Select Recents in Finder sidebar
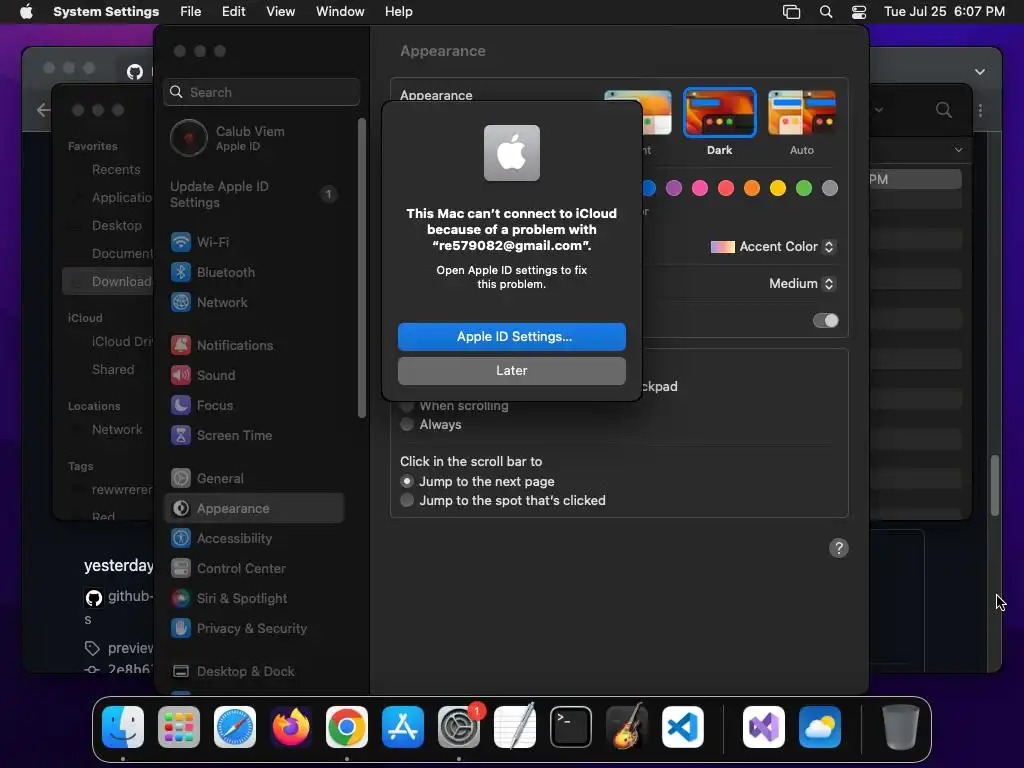1024x768 pixels. click(x=116, y=170)
